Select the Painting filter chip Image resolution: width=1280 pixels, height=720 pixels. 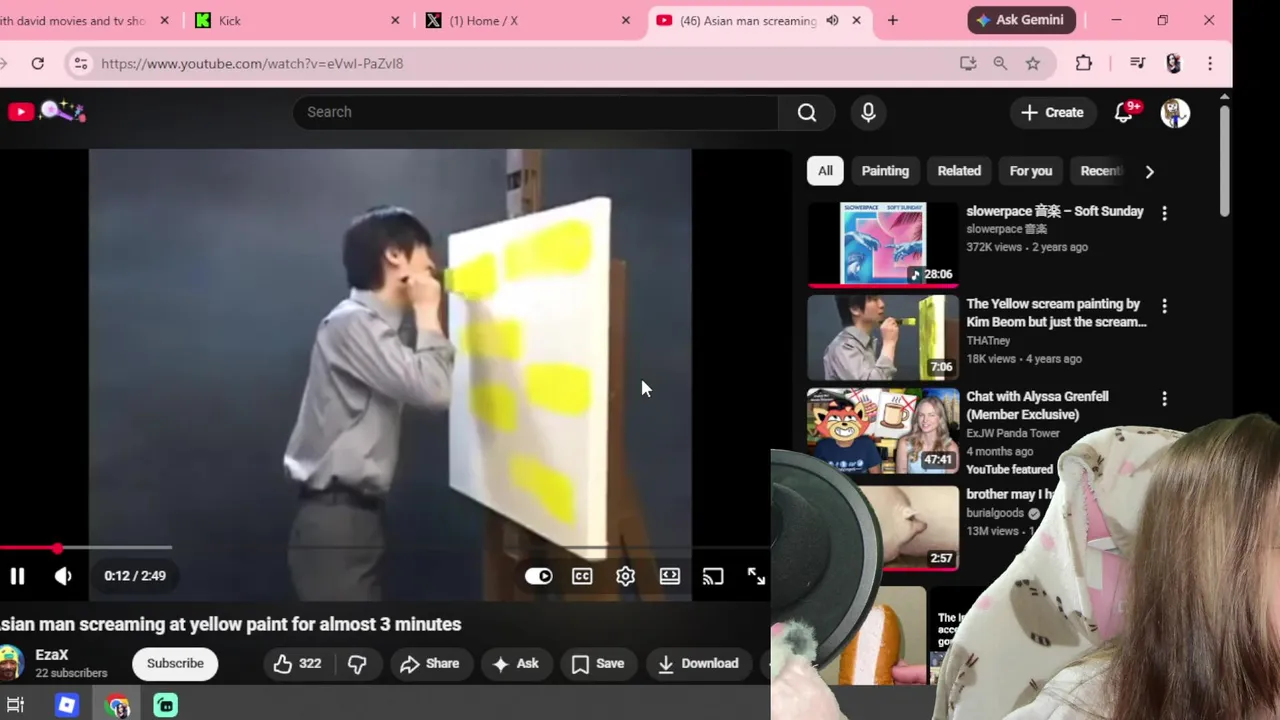[x=885, y=171]
